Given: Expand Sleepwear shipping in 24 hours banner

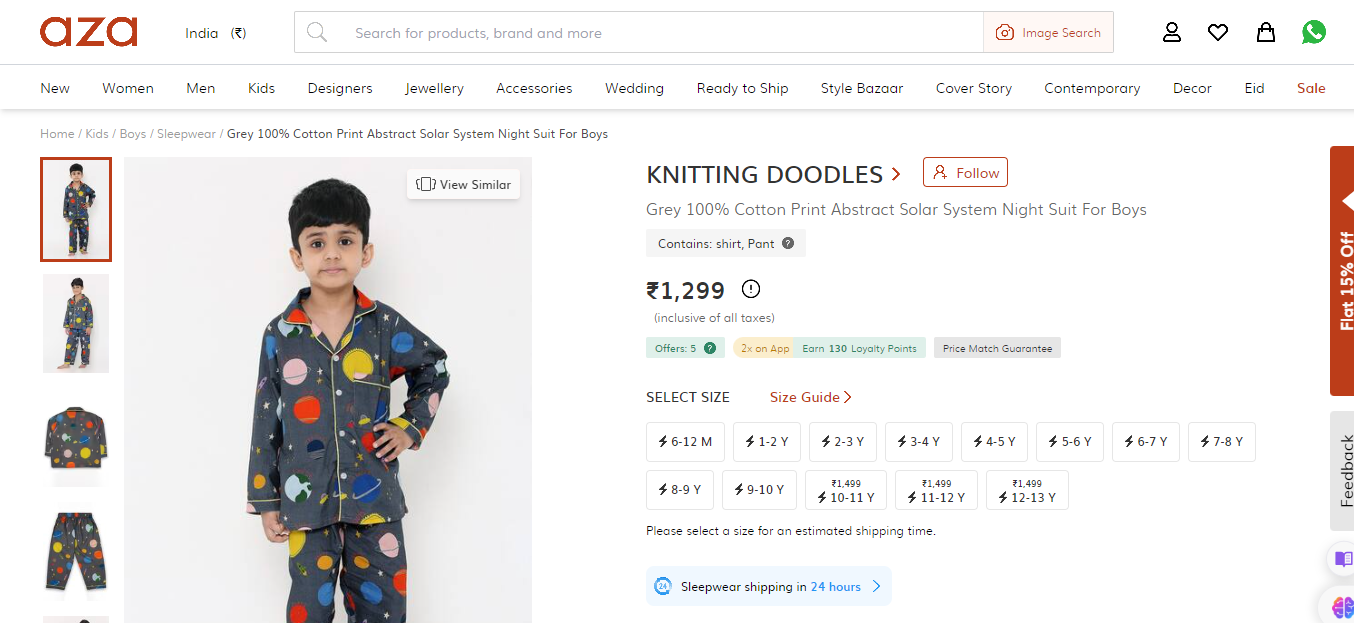Looking at the screenshot, I should (x=768, y=586).
